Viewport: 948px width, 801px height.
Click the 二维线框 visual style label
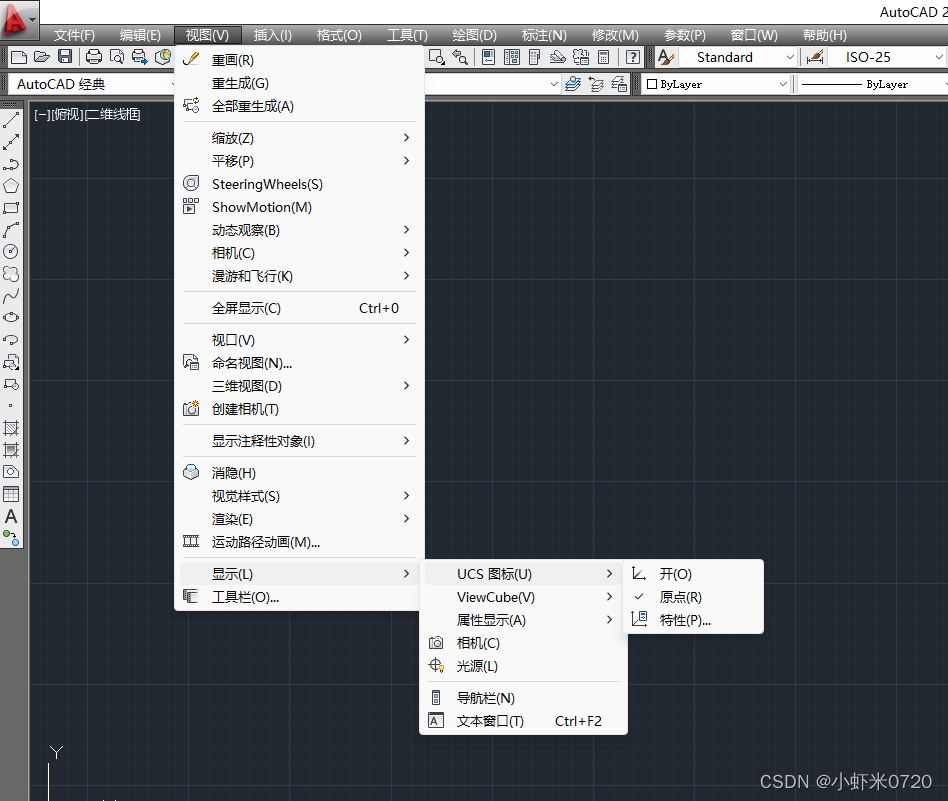tap(112, 114)
